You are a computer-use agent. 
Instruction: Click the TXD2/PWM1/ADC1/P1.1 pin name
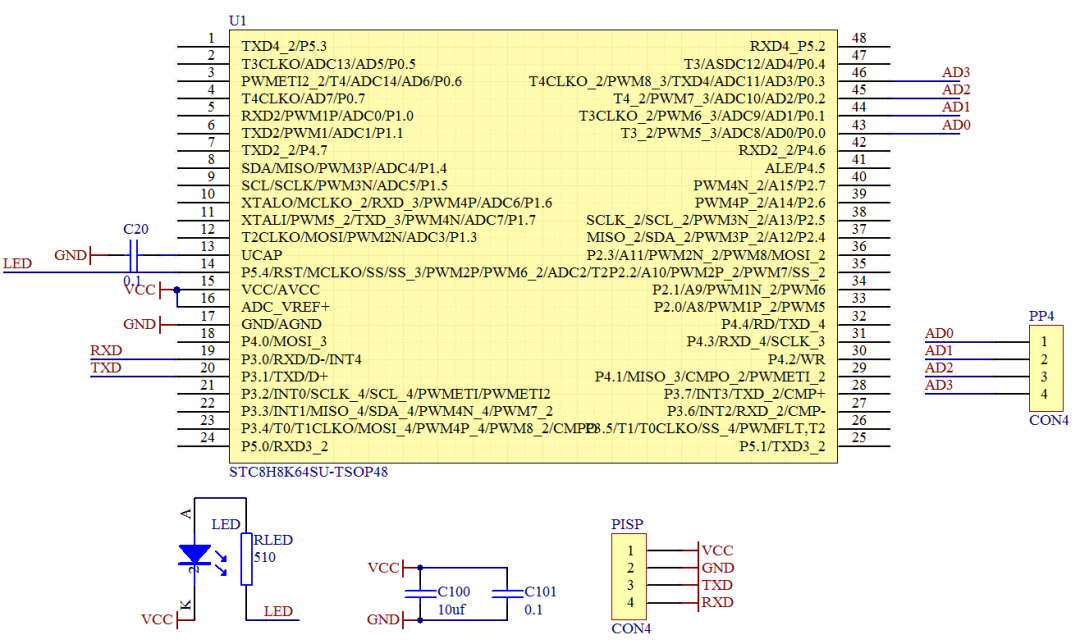pyautogui.click(x=322, y=133)
